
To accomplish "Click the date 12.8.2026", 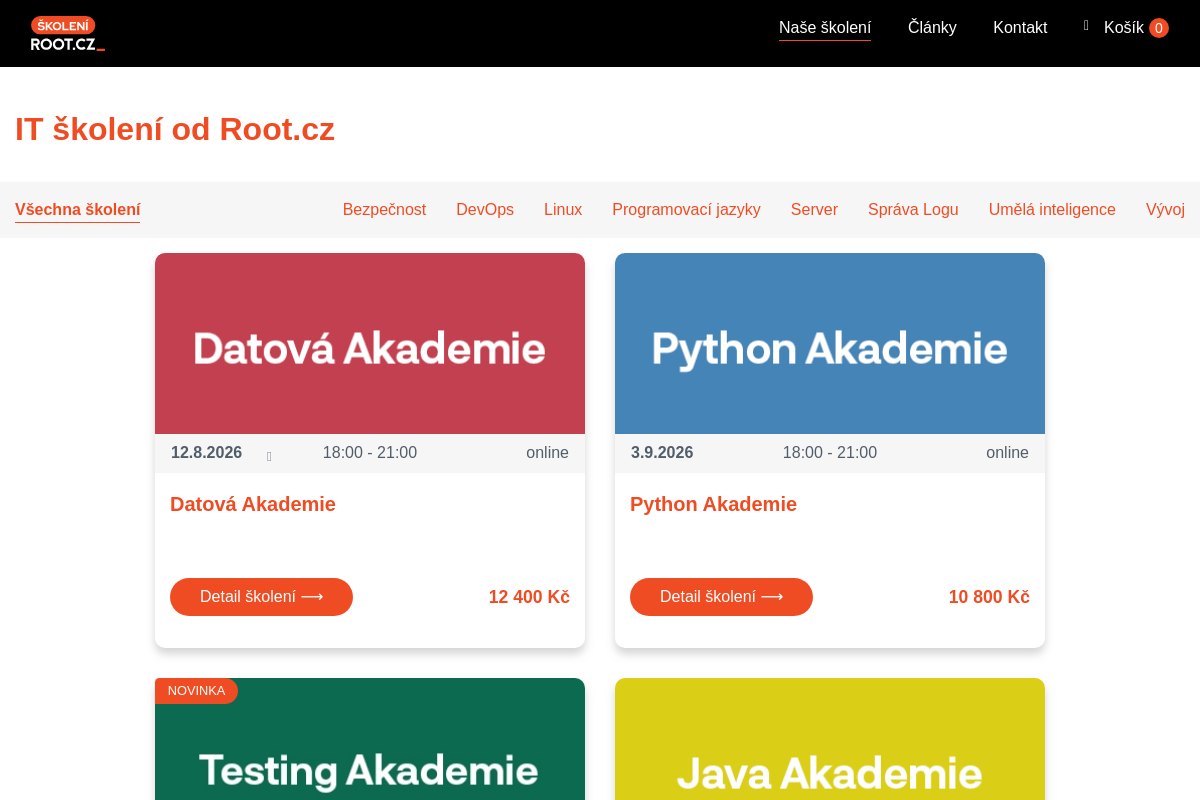I will [x=206, y=453].
